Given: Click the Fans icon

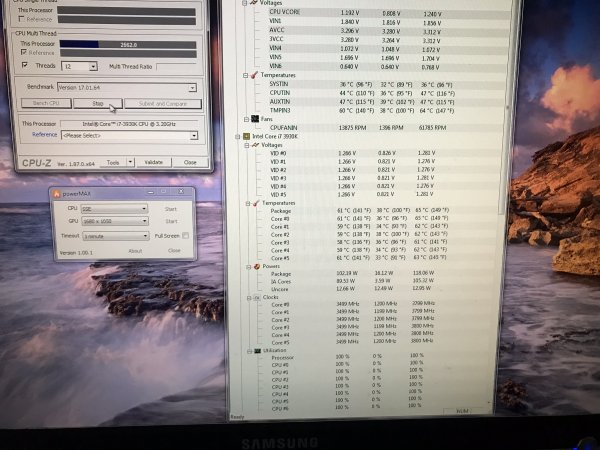Looking at the screenshot, I should [x=255, y=119].
